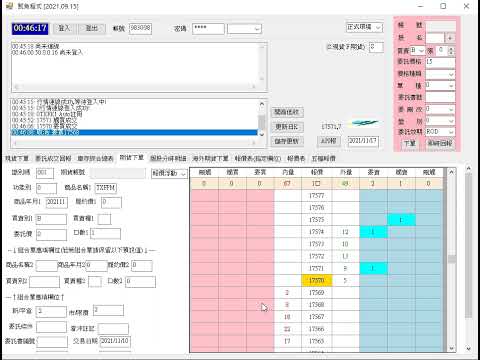Image resolution: width=480 pixels, height=360 pixels.
Task: Select the highlighted blue row in the log list
Action: pos(134,133)
